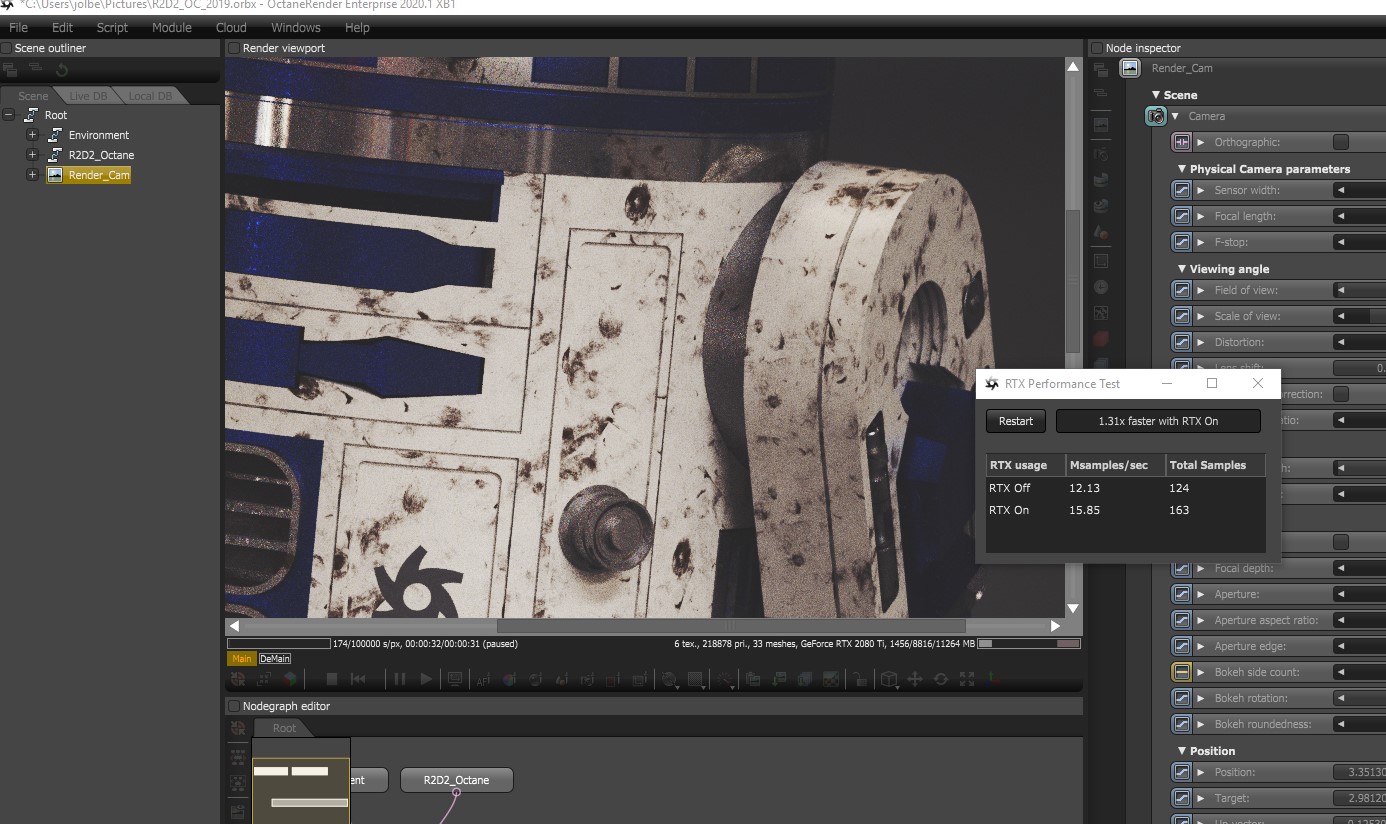Click the refresh icon in Scene outliner toolbar
1386x824 pixels.
[62, 70]
